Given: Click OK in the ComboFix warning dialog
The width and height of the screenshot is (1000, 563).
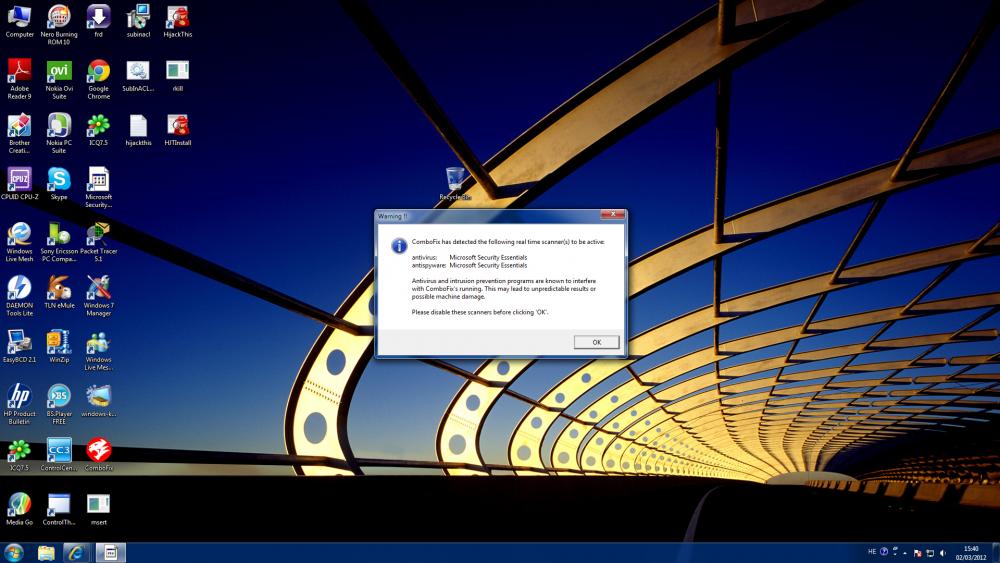Looking at the screenshot, I should coord(596,342).
